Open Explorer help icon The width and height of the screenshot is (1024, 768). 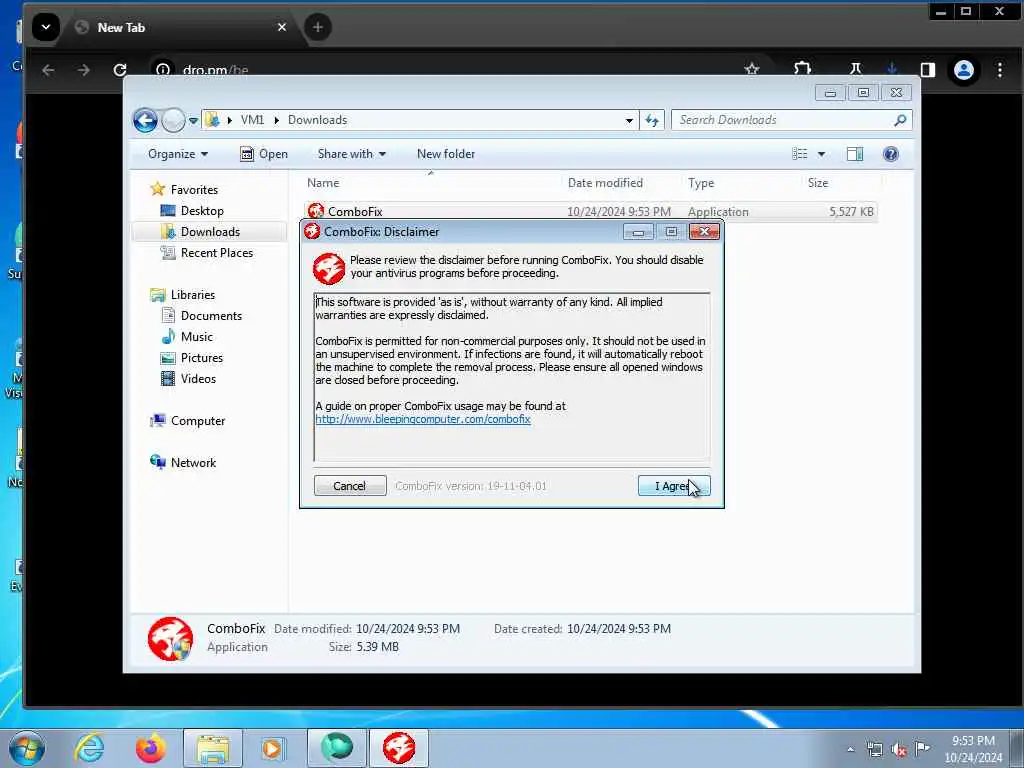point(891,154)
